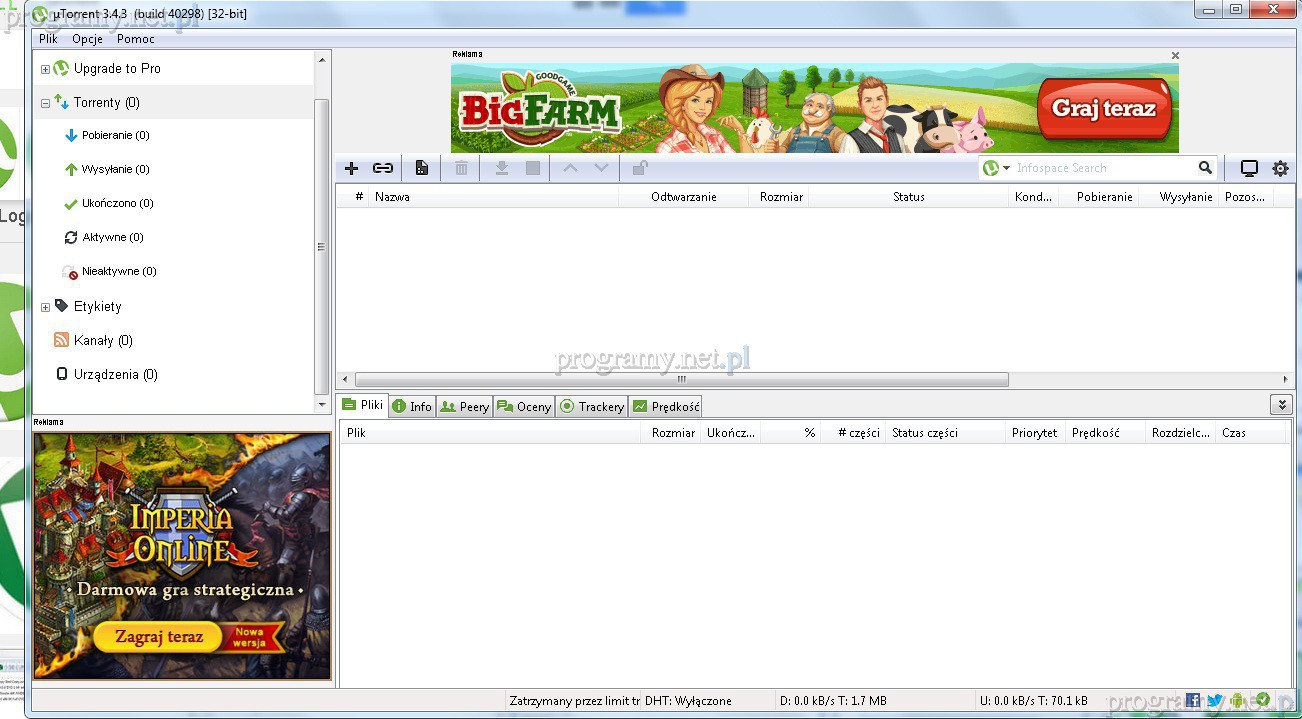Click the Facebook icon in status bar

click(1193, 701)
